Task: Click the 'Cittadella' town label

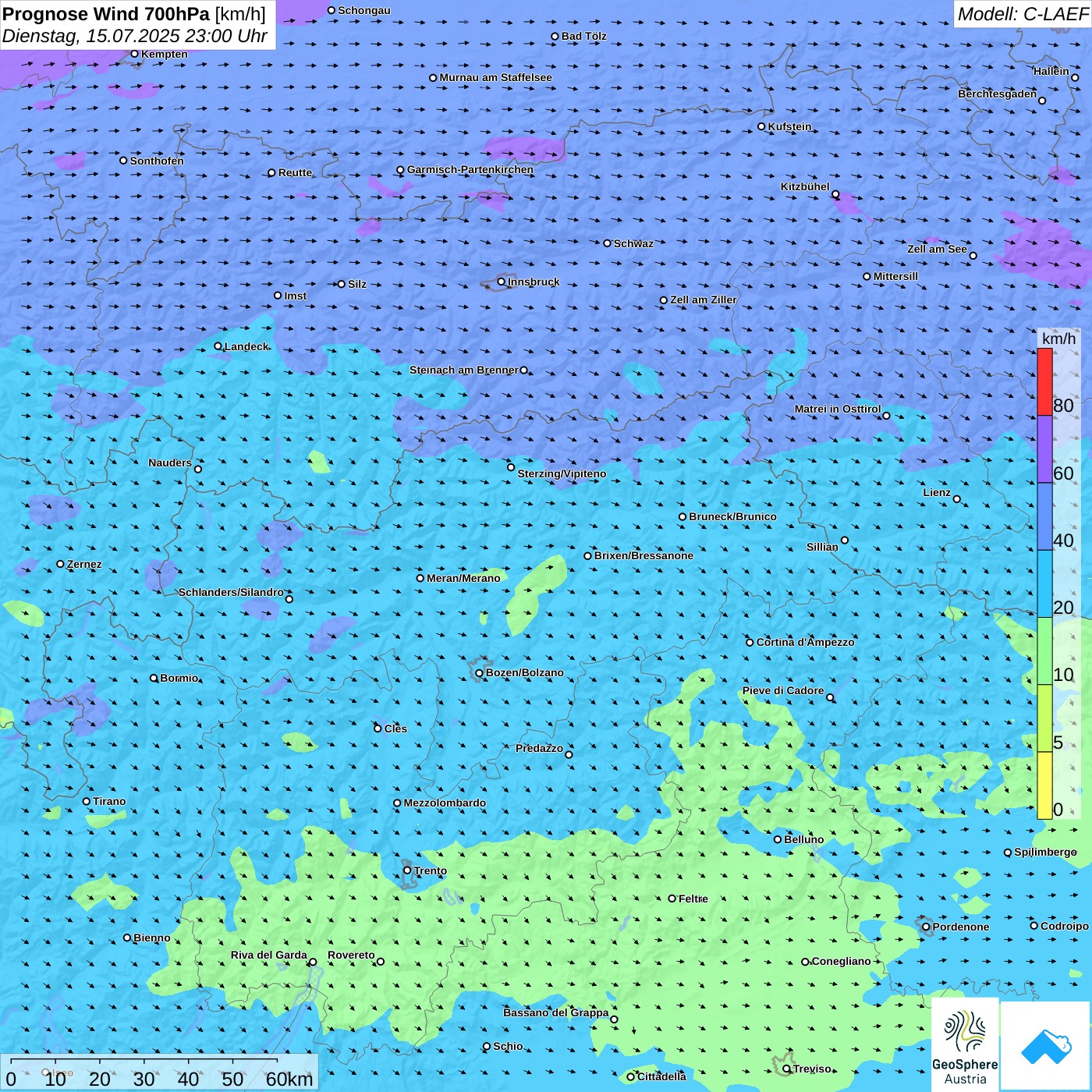Action: 661,1076
